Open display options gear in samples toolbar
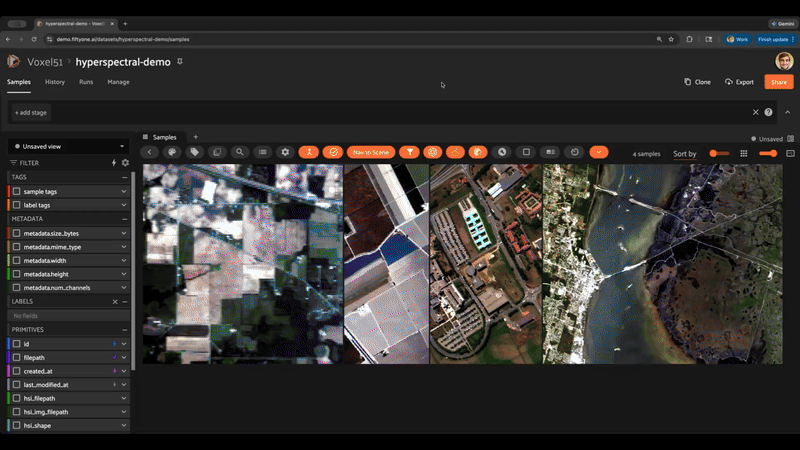Screen dimensions: 800x450 tap(285, 152)
